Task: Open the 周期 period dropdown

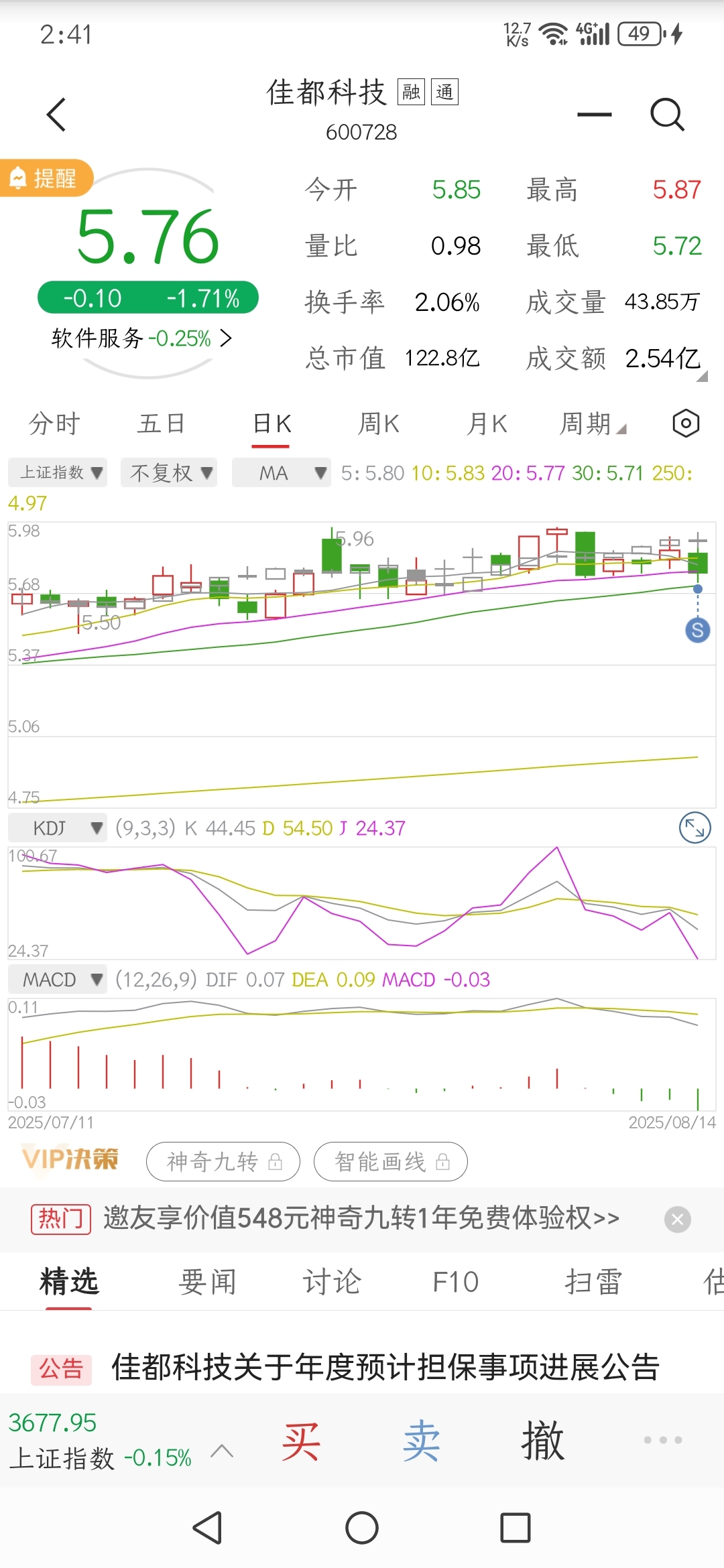Action: (593, 423)
